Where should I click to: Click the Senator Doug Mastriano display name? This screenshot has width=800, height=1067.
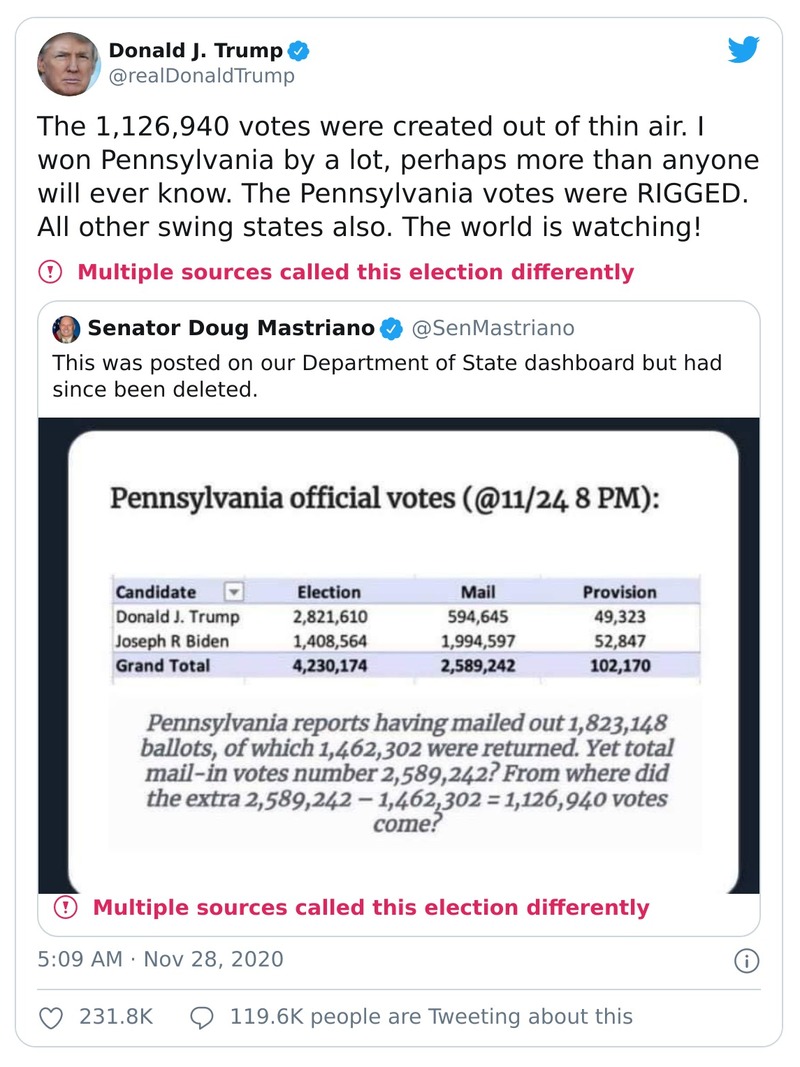click(231, 328)
